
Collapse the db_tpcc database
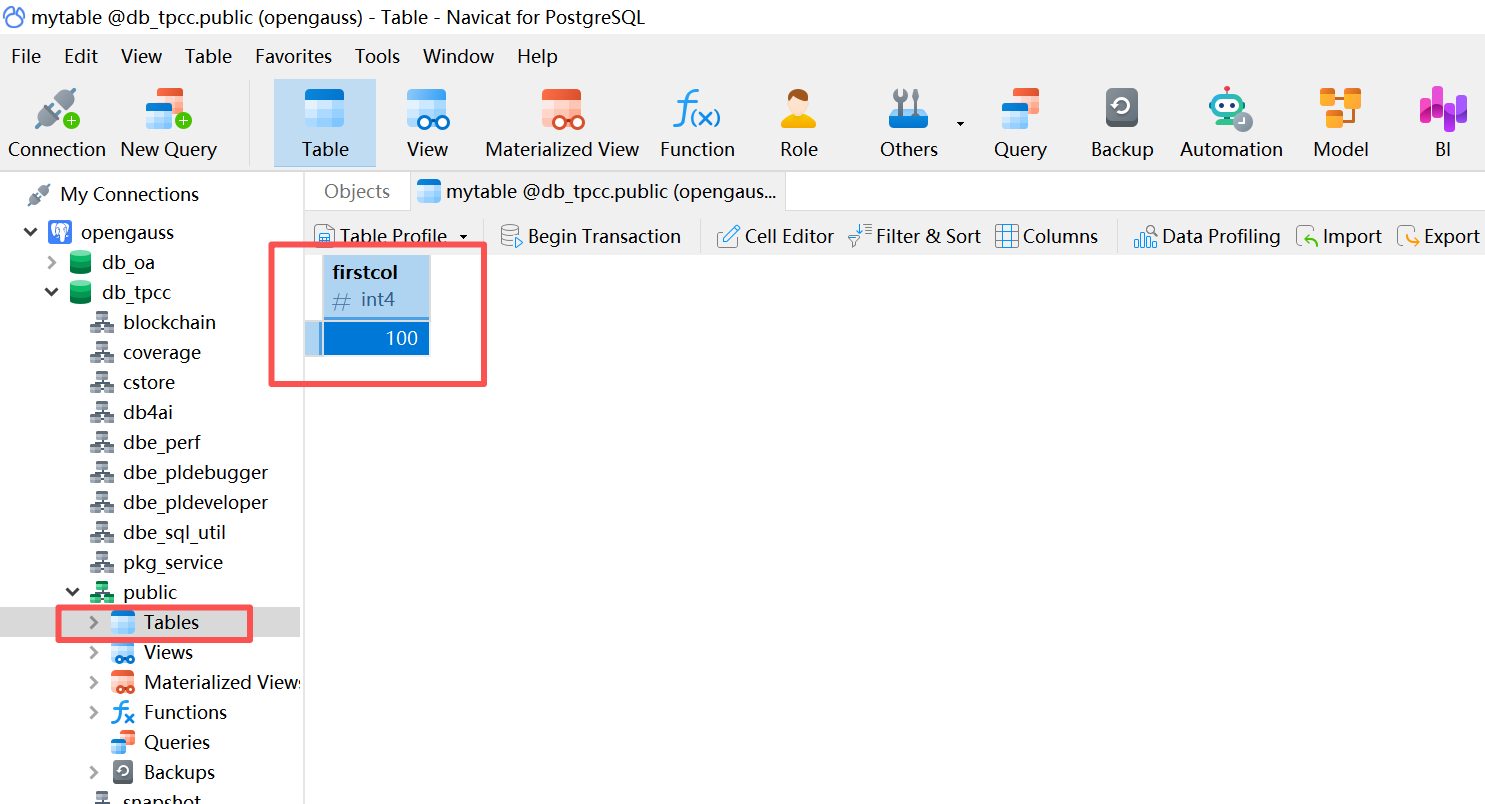[52, 292]
